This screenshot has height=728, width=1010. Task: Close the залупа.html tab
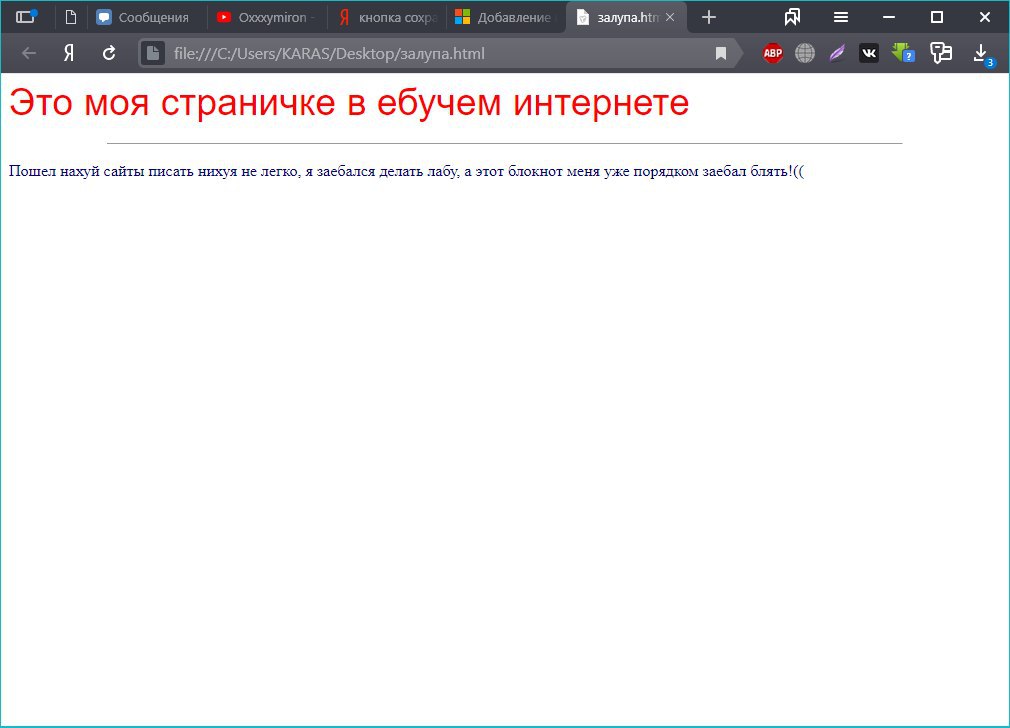point(670,17)
